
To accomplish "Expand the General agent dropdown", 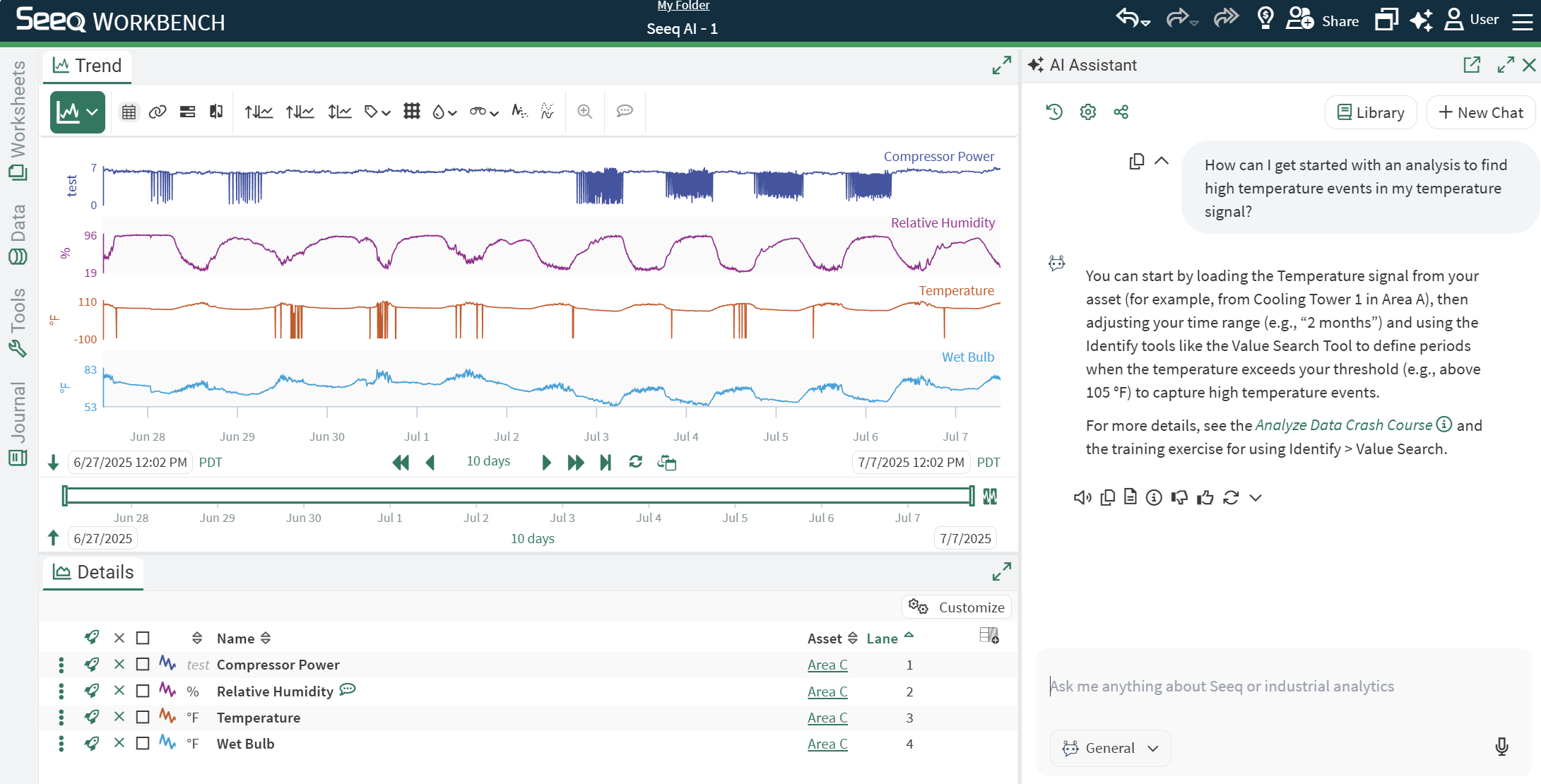I will 1110,748.
